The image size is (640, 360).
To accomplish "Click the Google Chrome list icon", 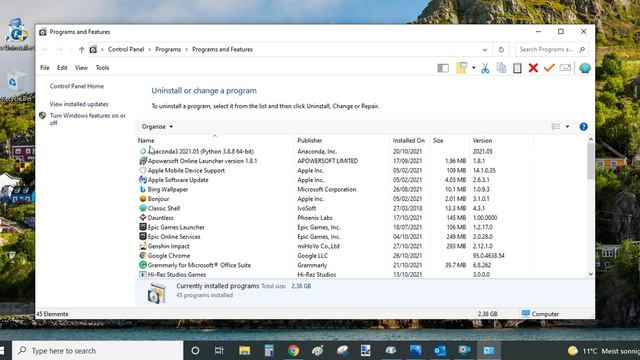I will tap(143, 256).
